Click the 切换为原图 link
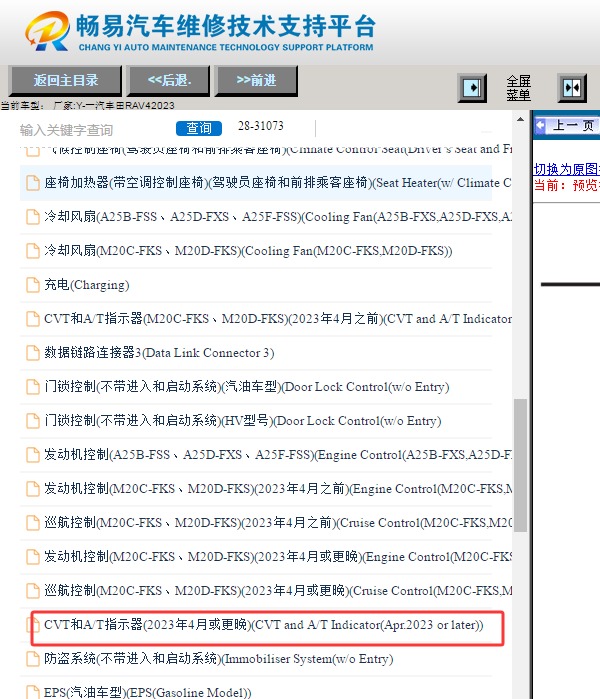600x699 pixels. [567, 169]
